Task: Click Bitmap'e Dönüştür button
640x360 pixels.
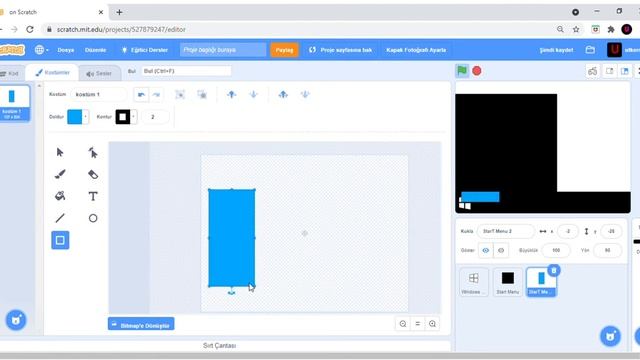Action: point(141,324)
